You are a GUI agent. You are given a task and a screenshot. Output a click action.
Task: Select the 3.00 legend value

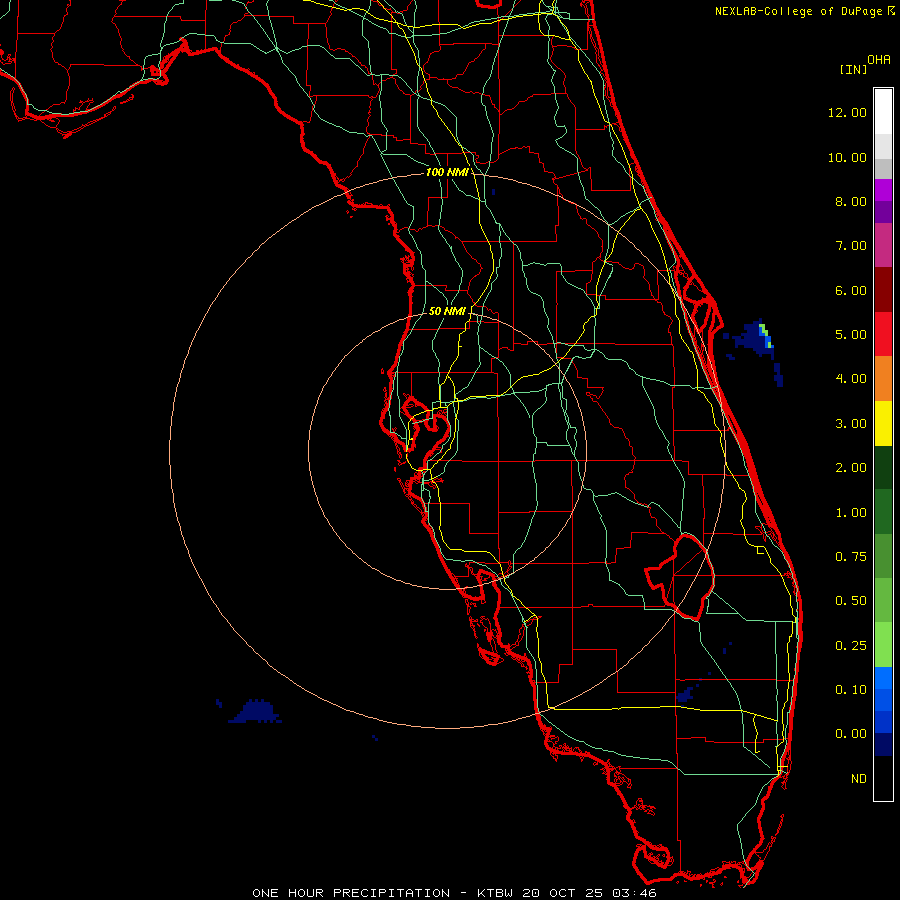tap(850, 424)
